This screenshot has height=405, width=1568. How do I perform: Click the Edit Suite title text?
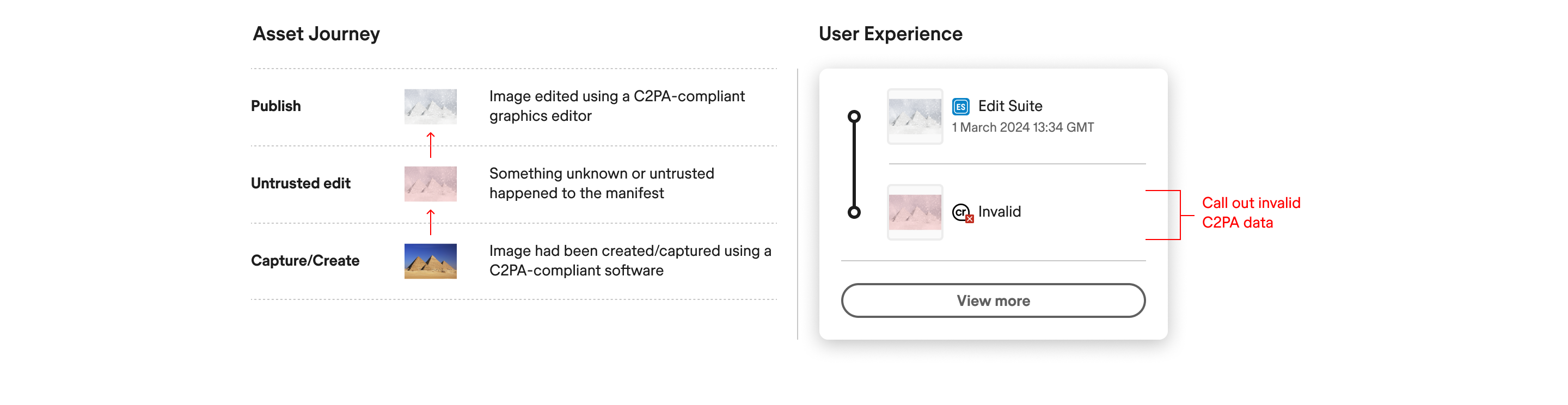click(1010, 106)
